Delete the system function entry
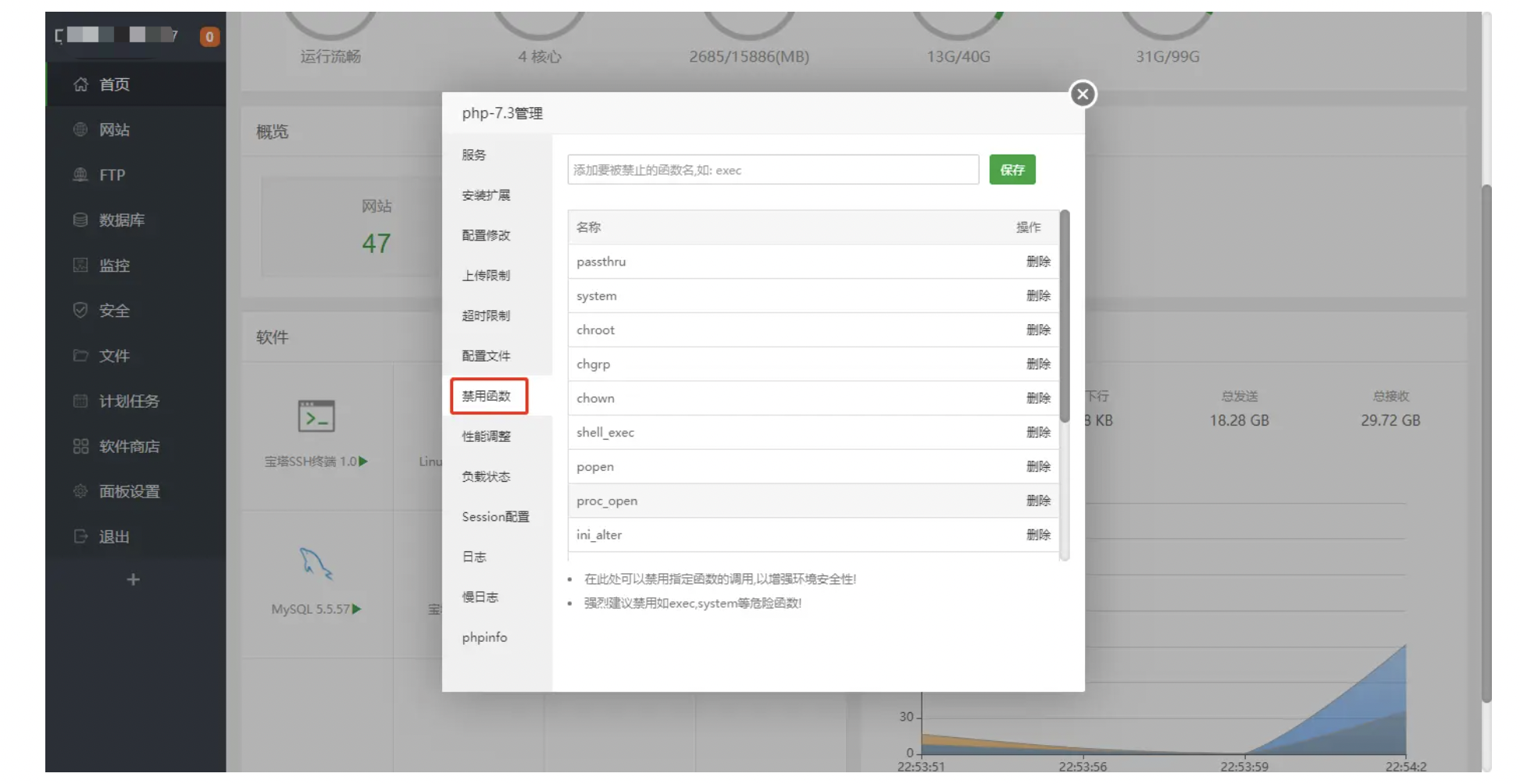1520x784 pixels. tap(1038, 296)
